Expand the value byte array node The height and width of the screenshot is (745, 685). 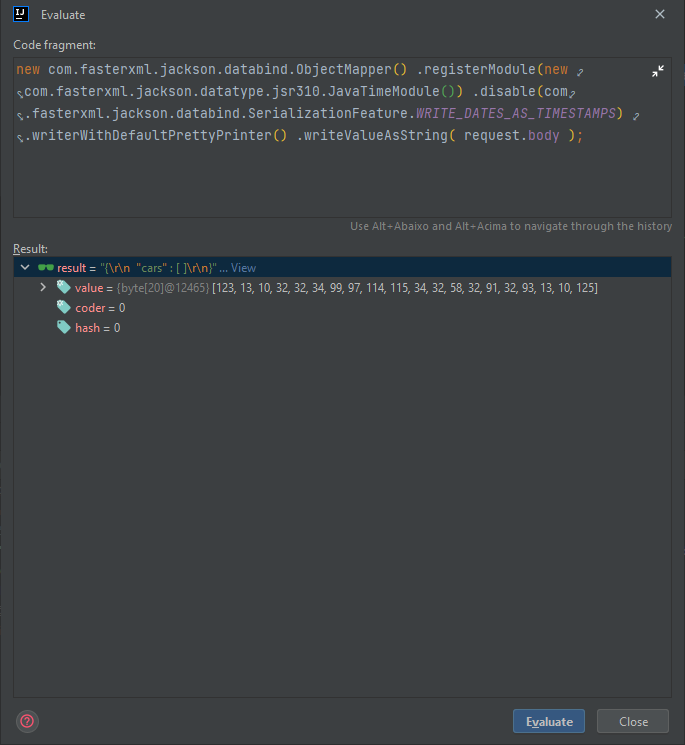click(43, 288)
